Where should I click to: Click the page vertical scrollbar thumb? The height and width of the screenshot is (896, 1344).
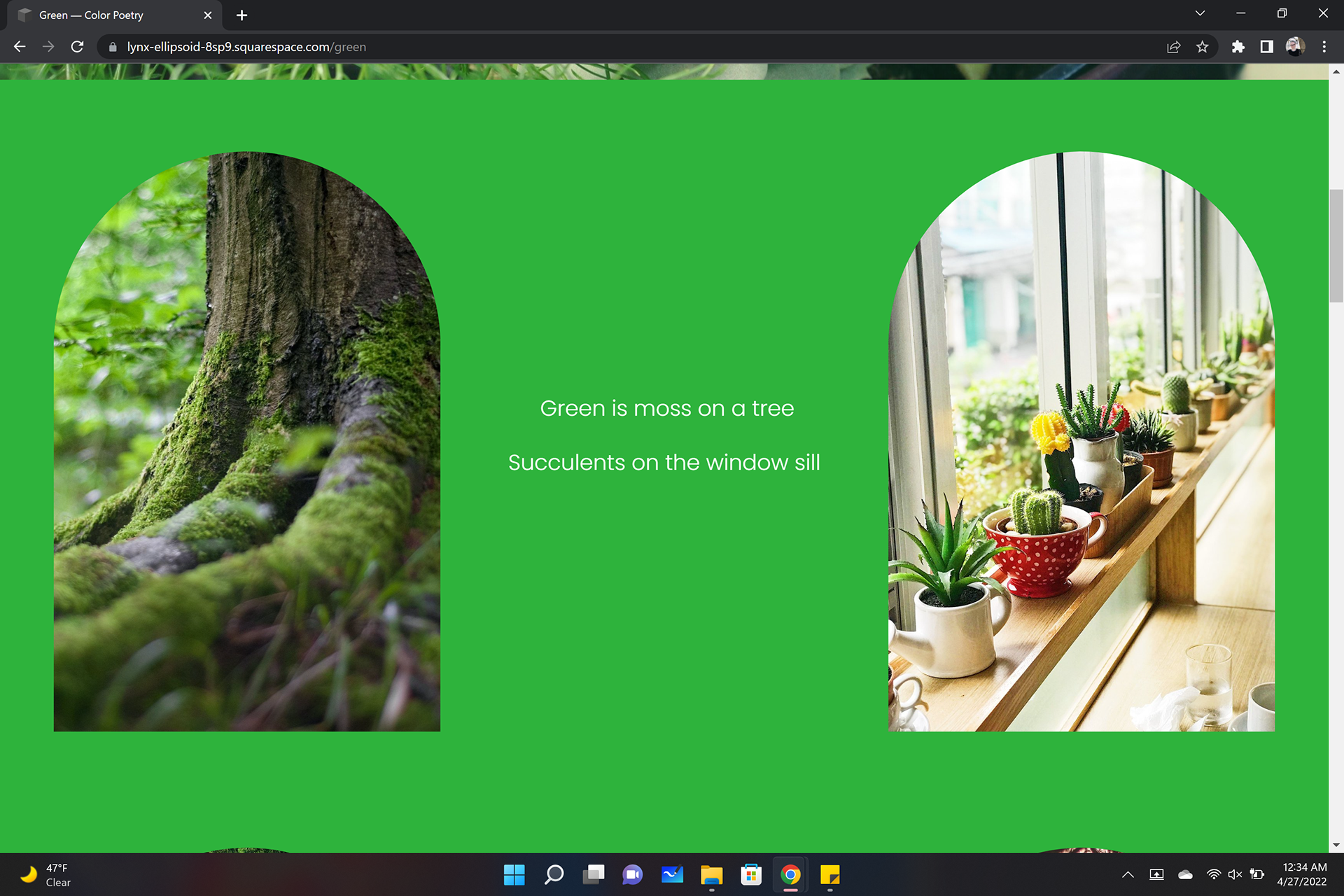click(1336, 245)
